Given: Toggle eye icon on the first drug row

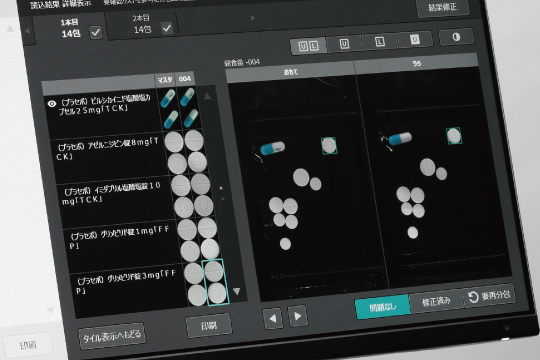Looking at the screenshot, I should point(52,104).
